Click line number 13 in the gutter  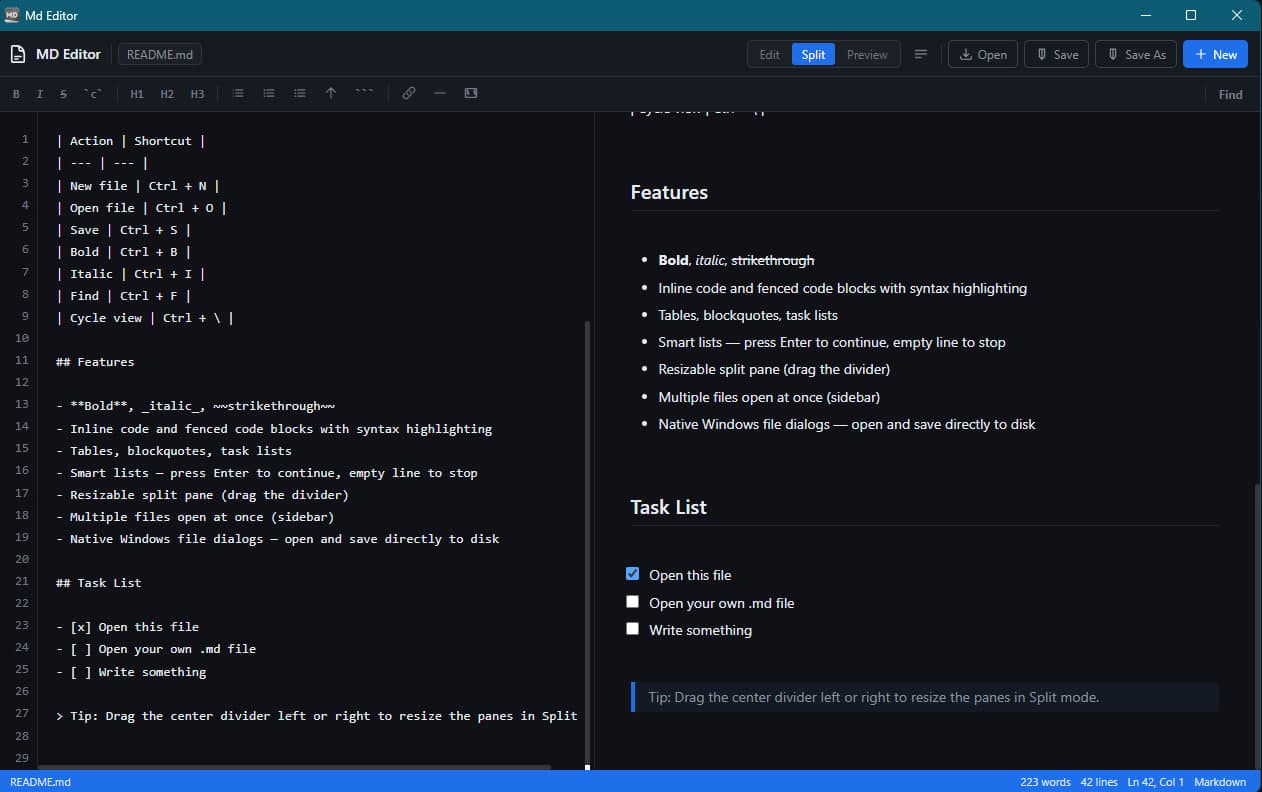pyautogui.click(x=22, y=404)
